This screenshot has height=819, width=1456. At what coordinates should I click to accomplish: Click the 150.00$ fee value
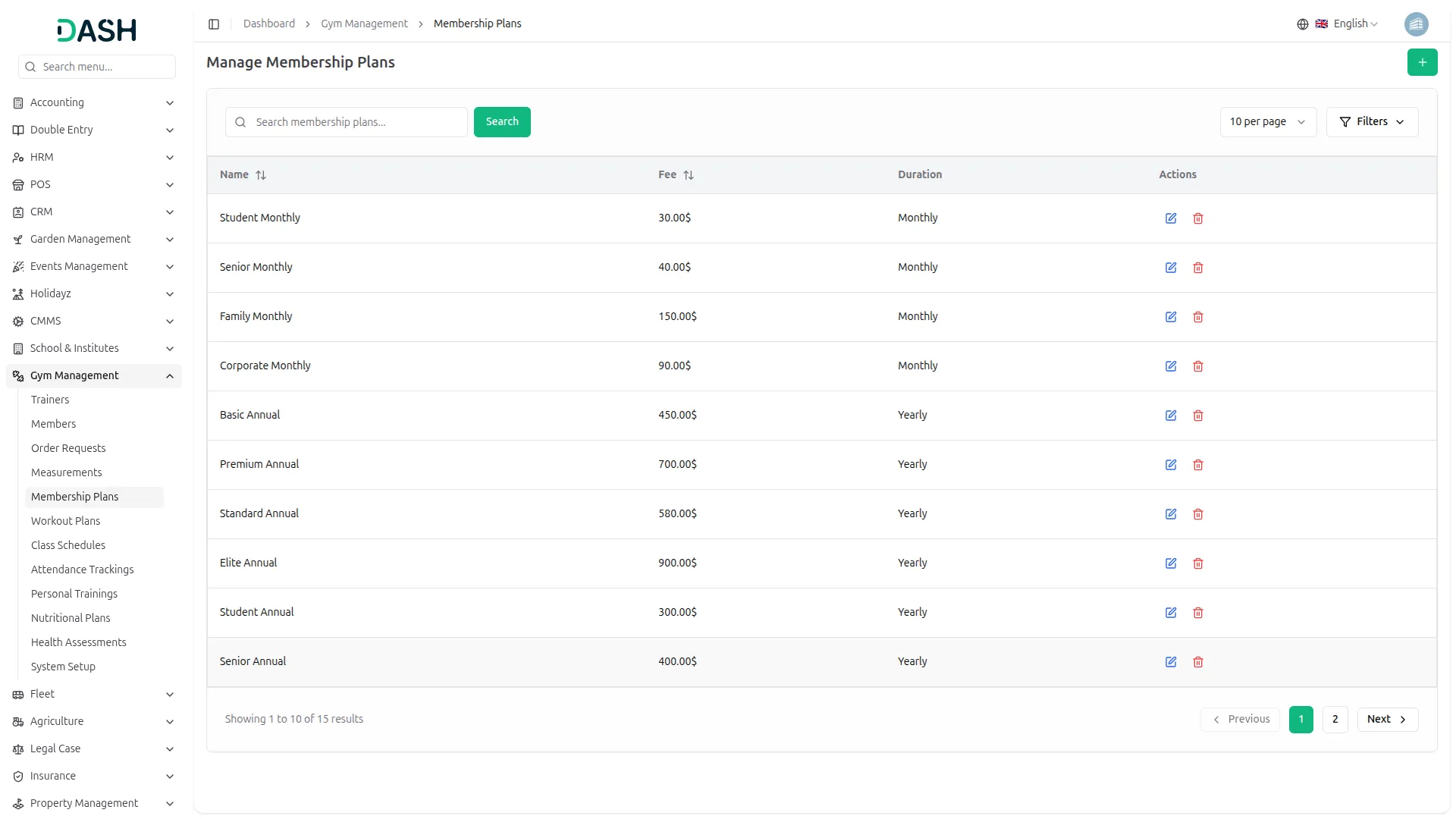pyautogui.click(x=677, y=317)
